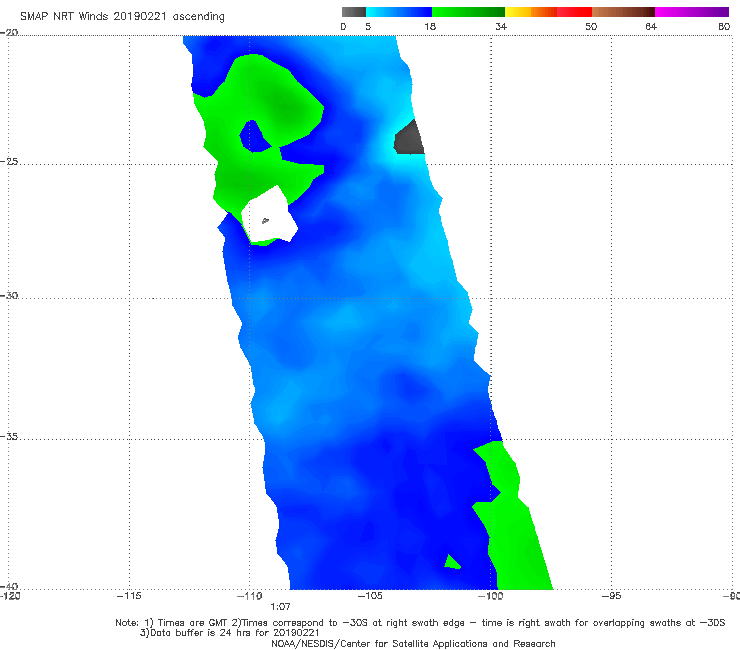Screen dimensions: 740x650
Task: Click the magenta-purple 64–80 color bar segment
Action: (x=692, y=12)
